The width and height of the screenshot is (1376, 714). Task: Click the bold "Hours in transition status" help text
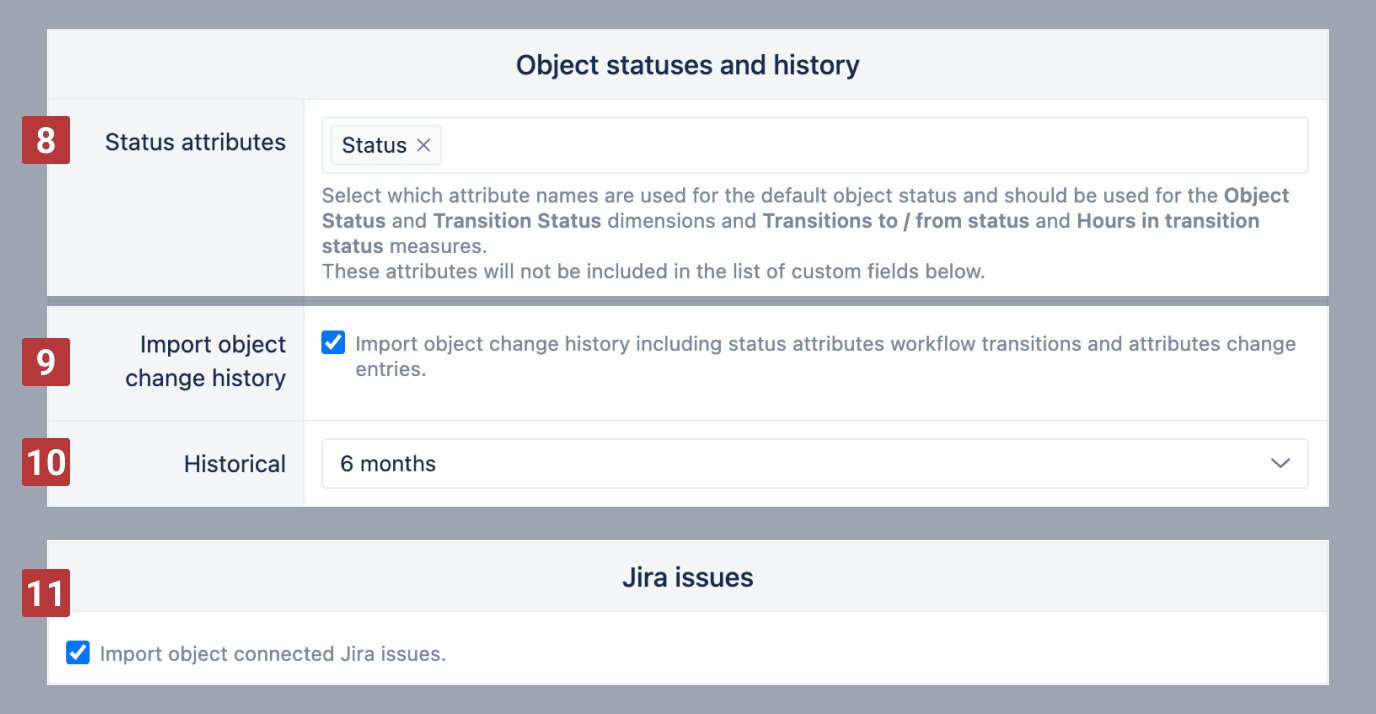(1167, 221)
